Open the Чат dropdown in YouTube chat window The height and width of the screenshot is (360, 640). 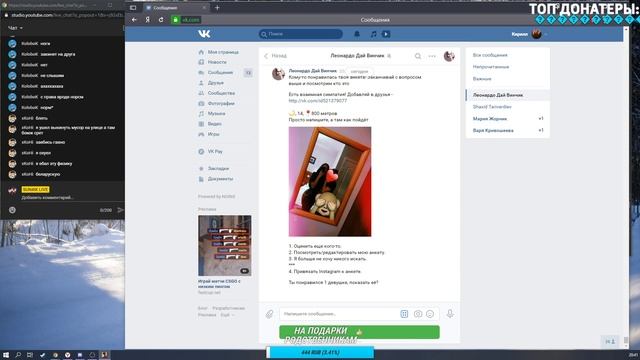click(16, 28)
